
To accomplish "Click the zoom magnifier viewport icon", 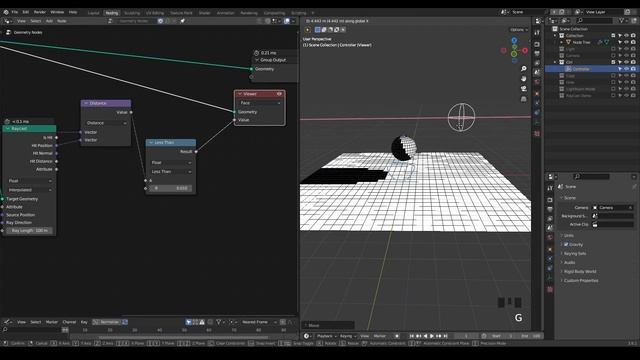I will coord(524,69).
